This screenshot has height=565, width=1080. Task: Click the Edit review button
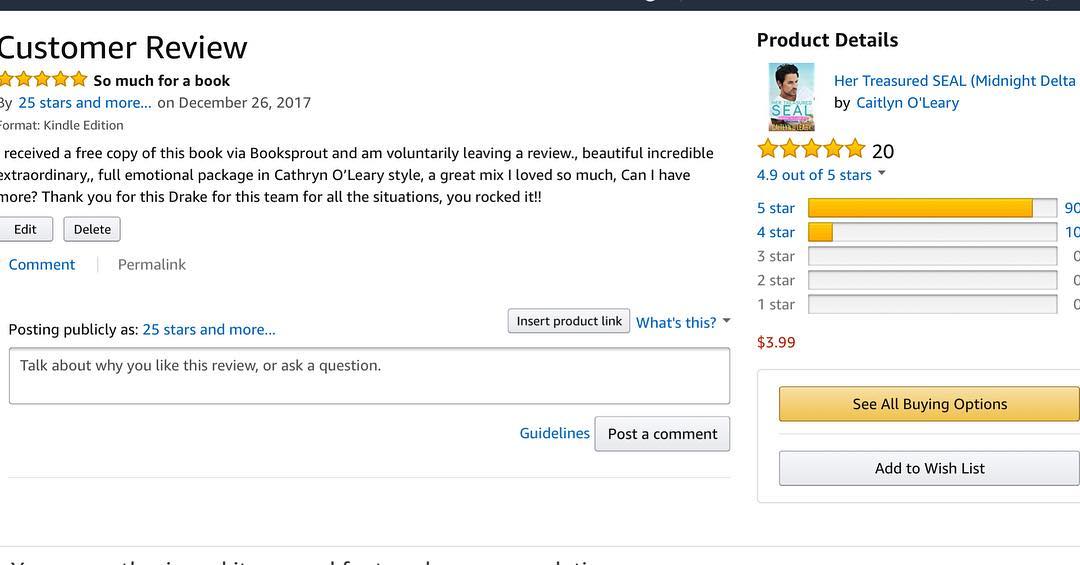[25, 229]
